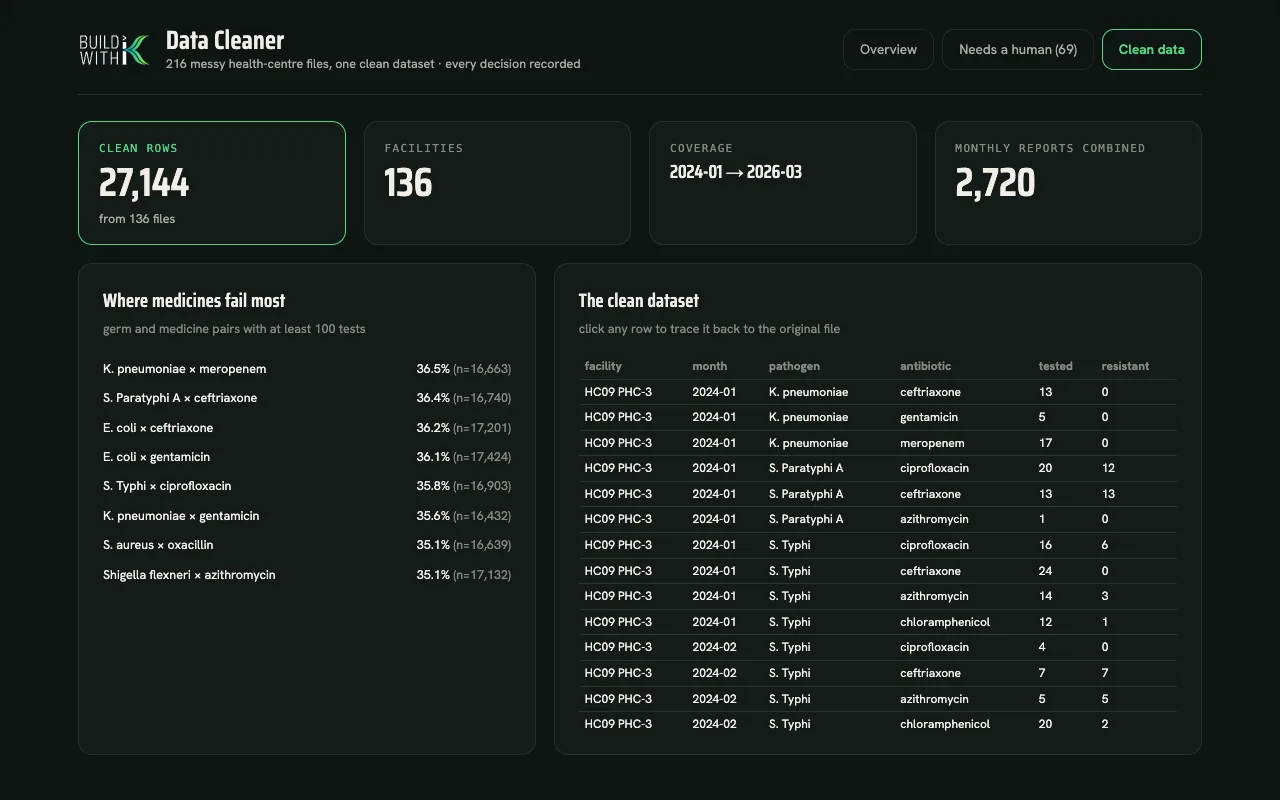Select E. coli × gentamicin row
Viewport: 1280px width, 800px height.
307,457
